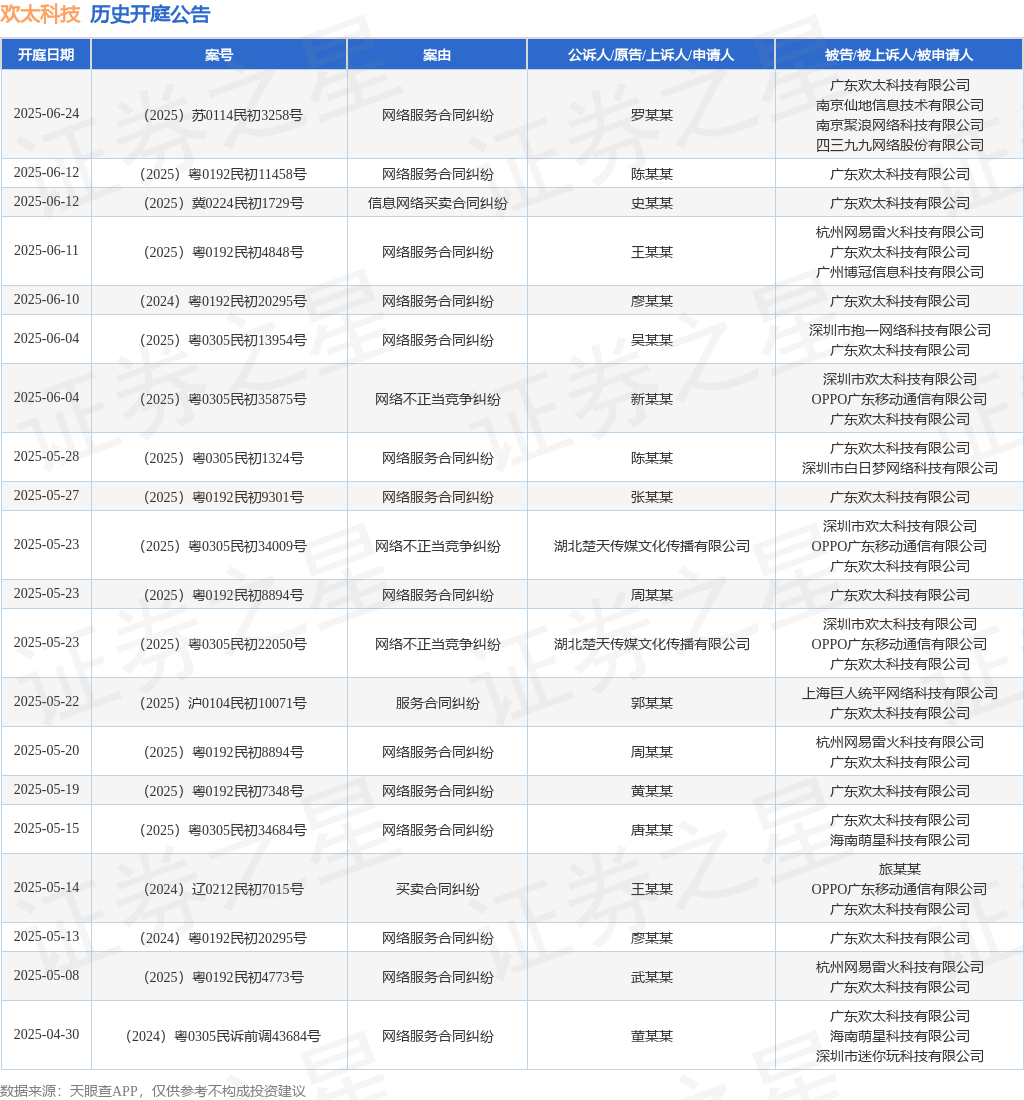Click the date cell 2025-06-11
This screenshot has height=1100, width=1024.
click(x=46, y=250)
